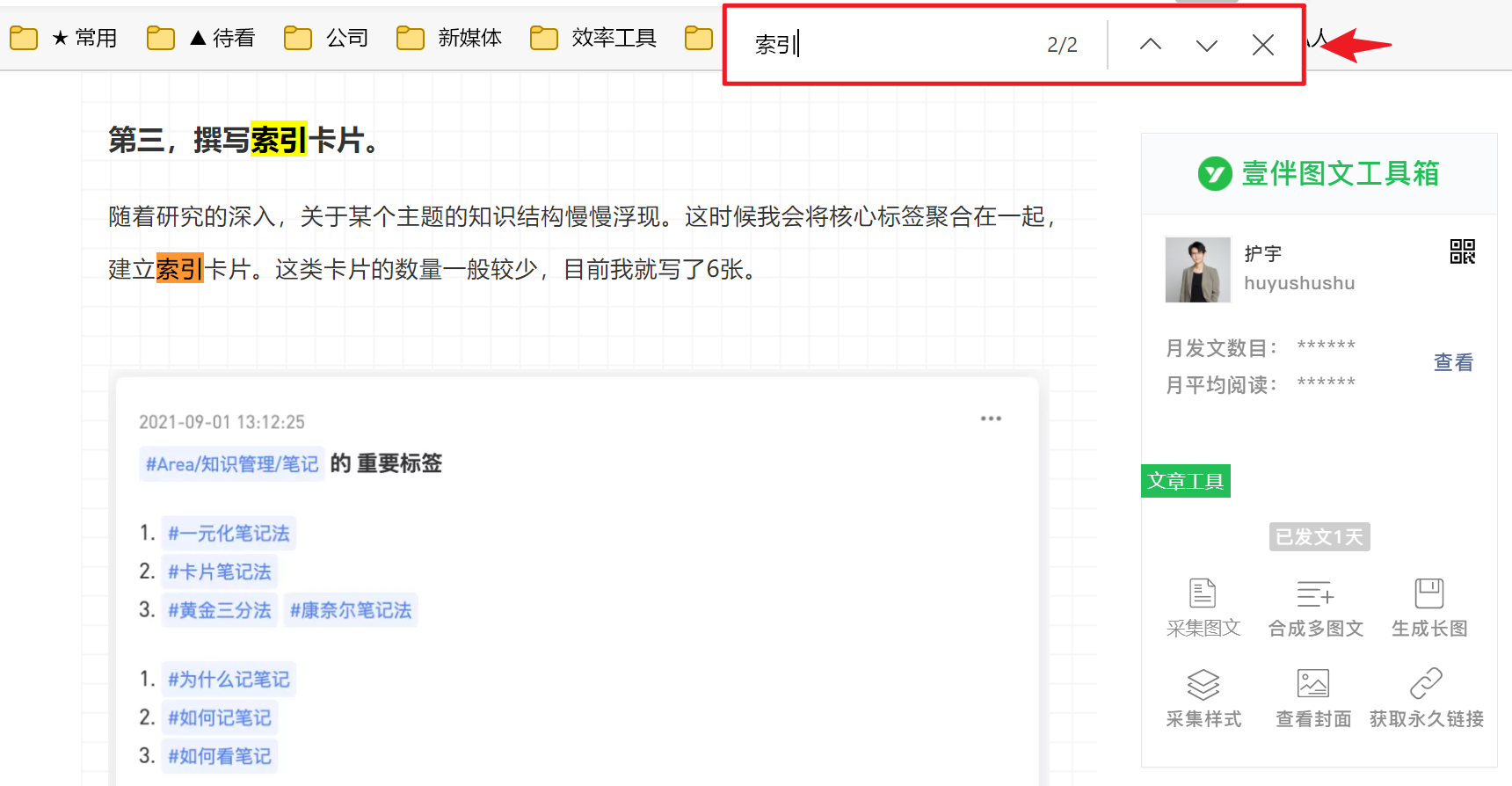The image size is (1512, 786).
Task: Select the 文章工具 tab
Action: (1185, 481)
